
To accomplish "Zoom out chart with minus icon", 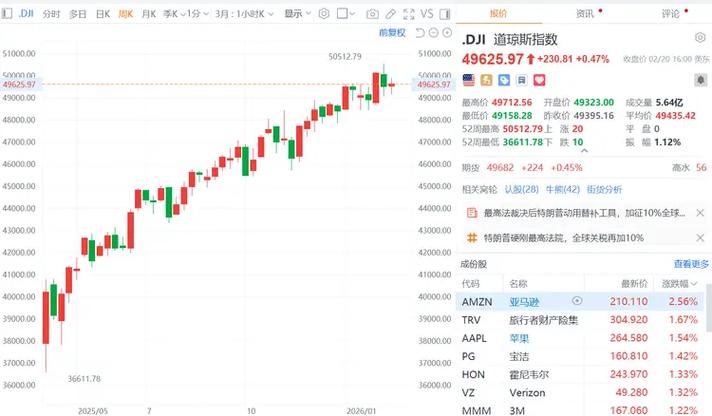I will [x=434, y=33].
